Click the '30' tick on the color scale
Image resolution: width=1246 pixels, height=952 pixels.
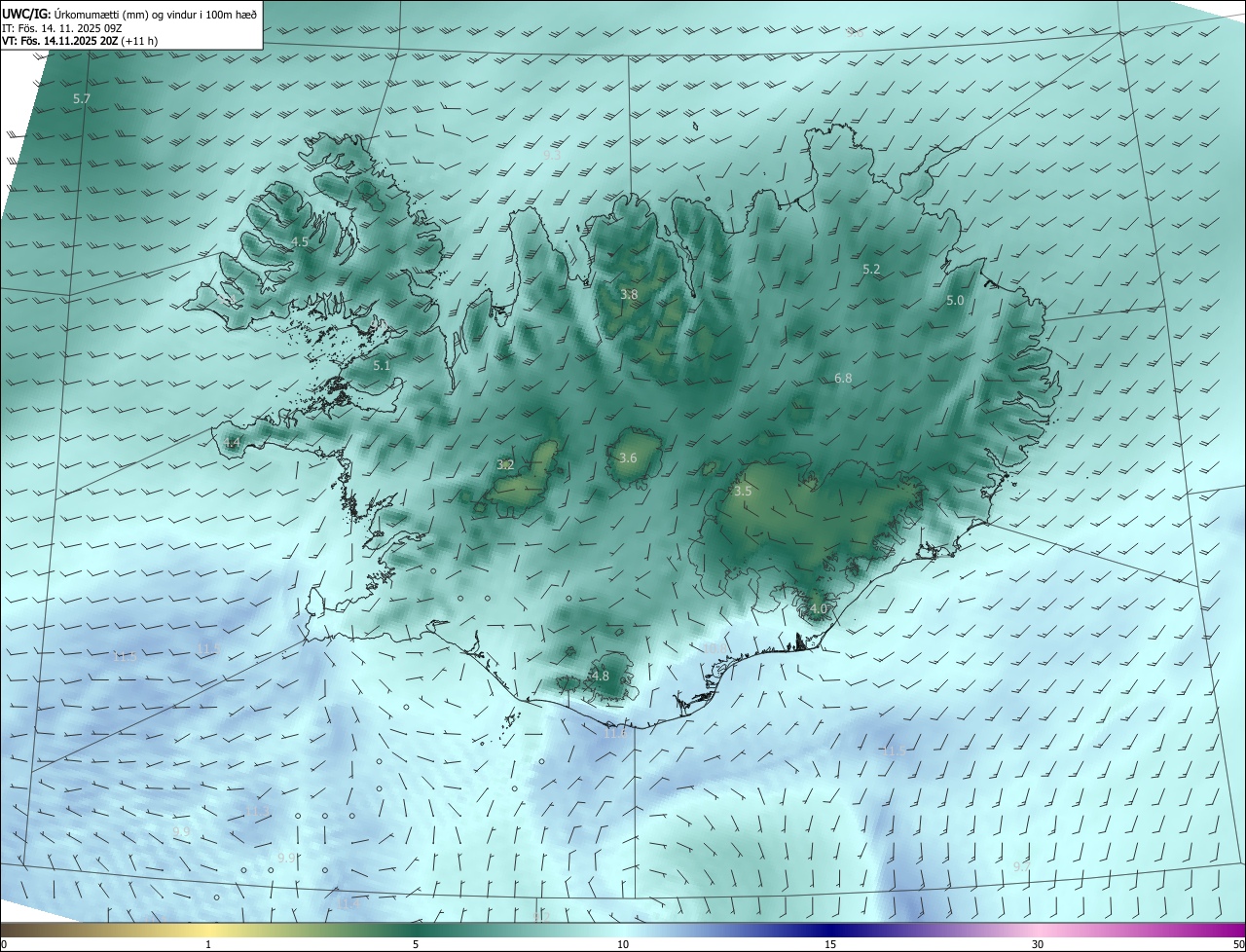click(1038, 945)
